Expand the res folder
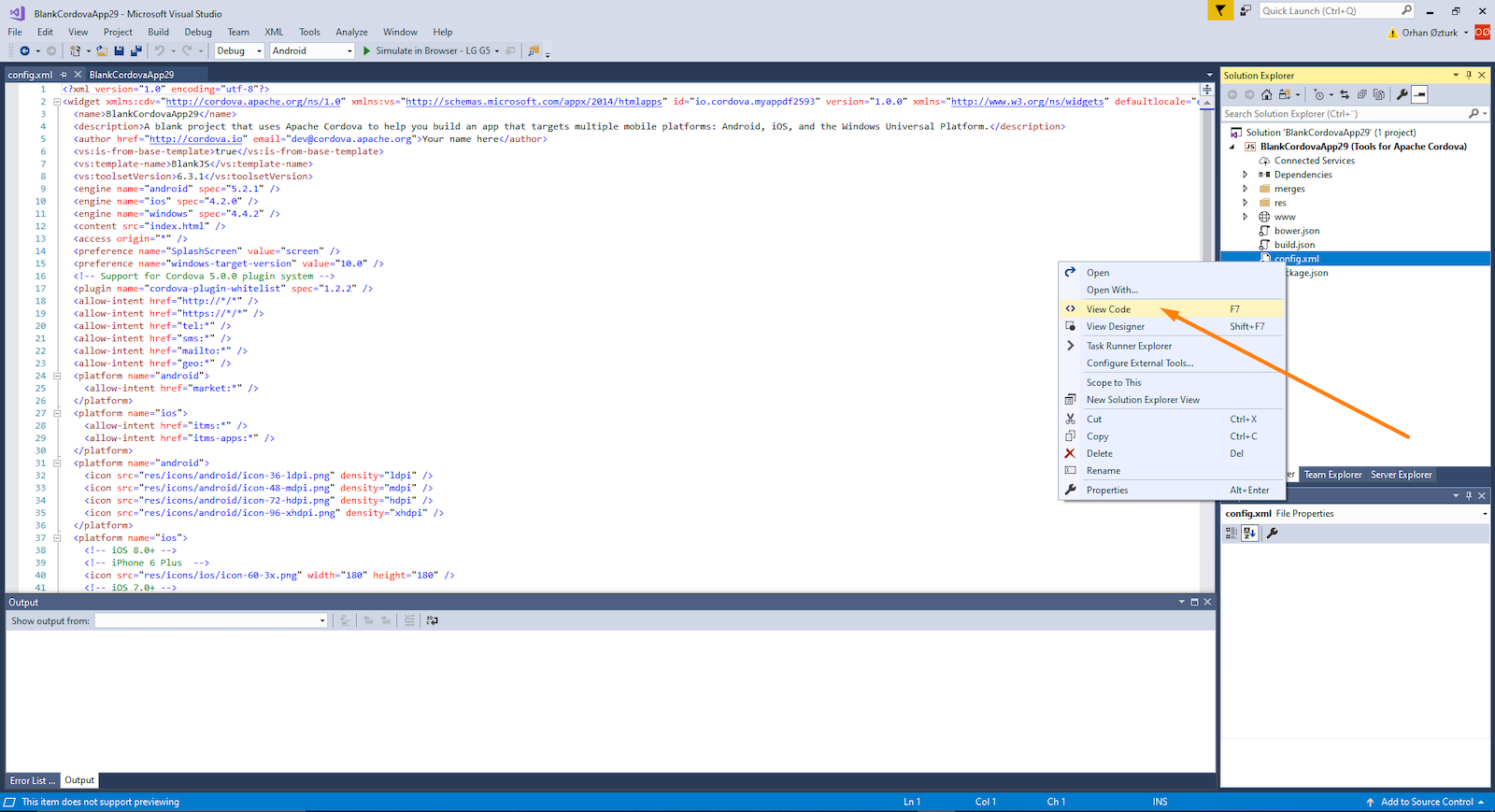Viewport: 1495px width, 812px height. (x=1245, y=203)
